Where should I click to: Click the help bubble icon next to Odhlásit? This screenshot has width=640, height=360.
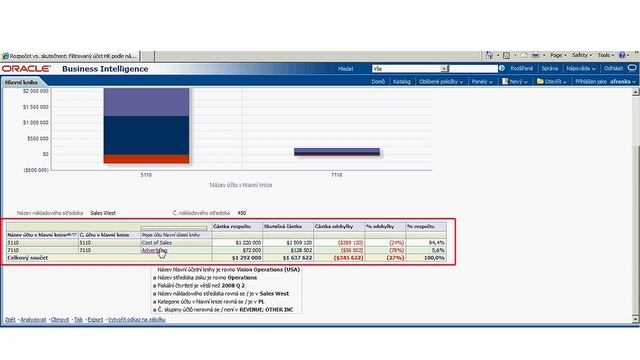[632, 68]
